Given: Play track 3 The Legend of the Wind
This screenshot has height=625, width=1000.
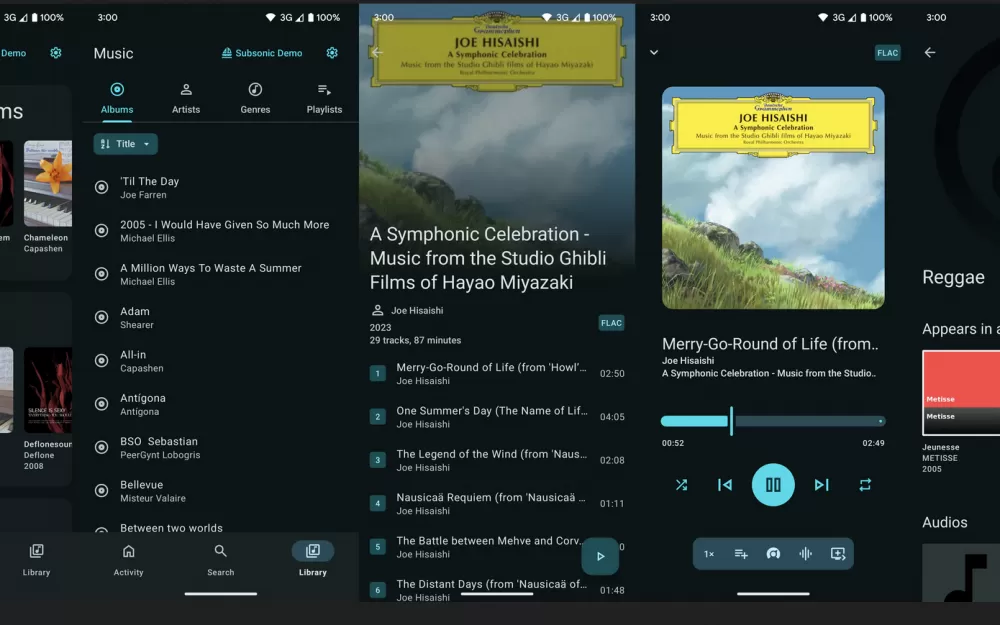Looking at the screenshot, I should (497, 460).
